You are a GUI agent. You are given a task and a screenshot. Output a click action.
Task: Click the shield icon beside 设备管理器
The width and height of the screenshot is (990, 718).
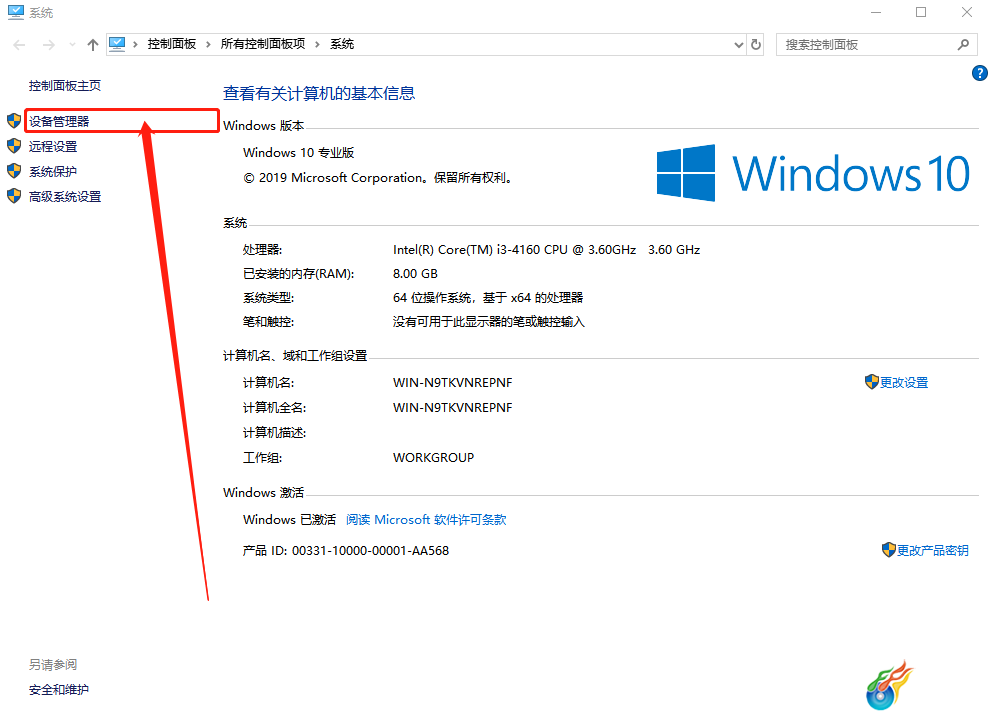coord(14,121)
